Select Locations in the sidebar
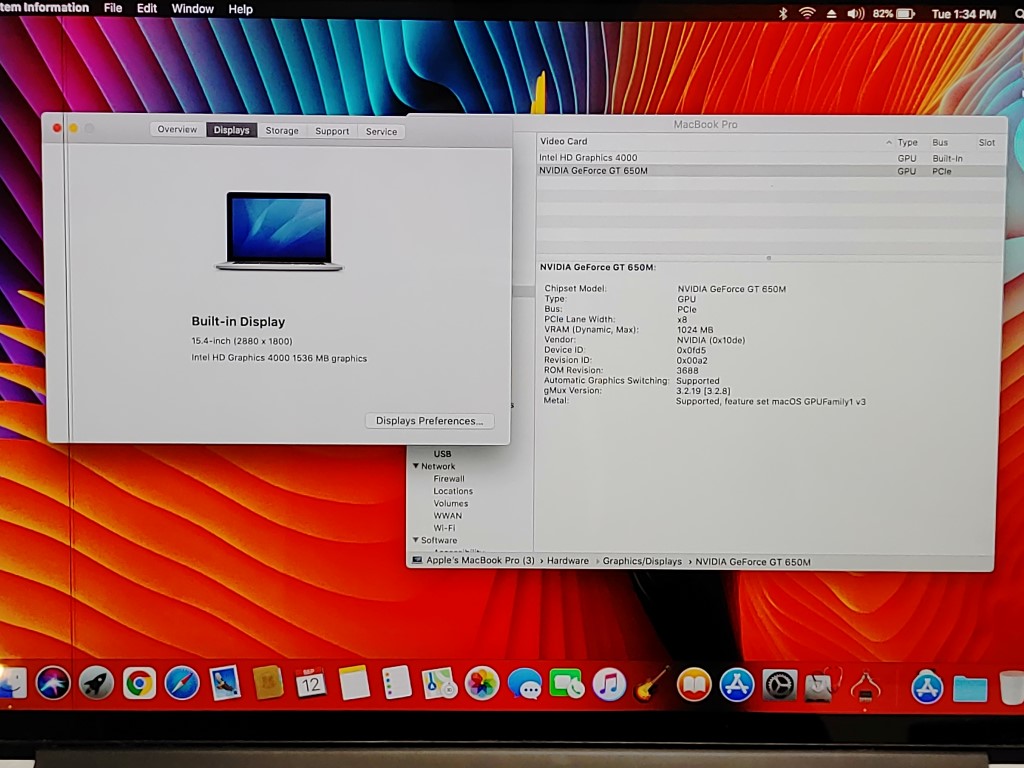The width and height of the screenshot is (1024, 768). point(453,491)
